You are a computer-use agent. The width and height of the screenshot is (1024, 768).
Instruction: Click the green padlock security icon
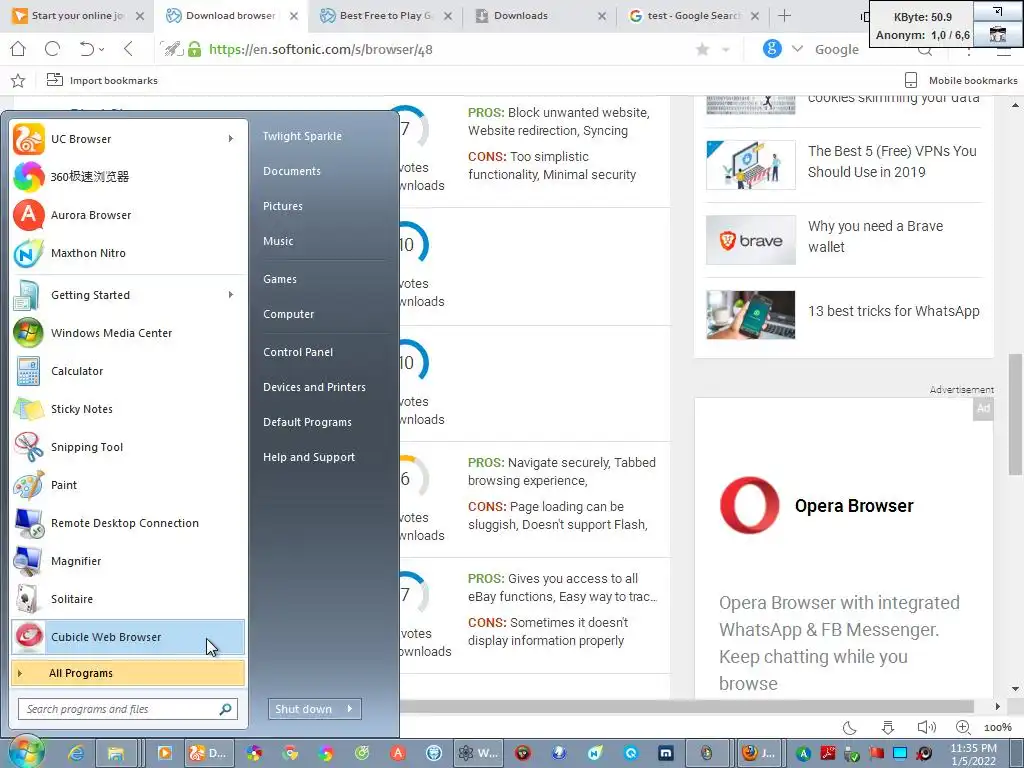tap(194, 49)
